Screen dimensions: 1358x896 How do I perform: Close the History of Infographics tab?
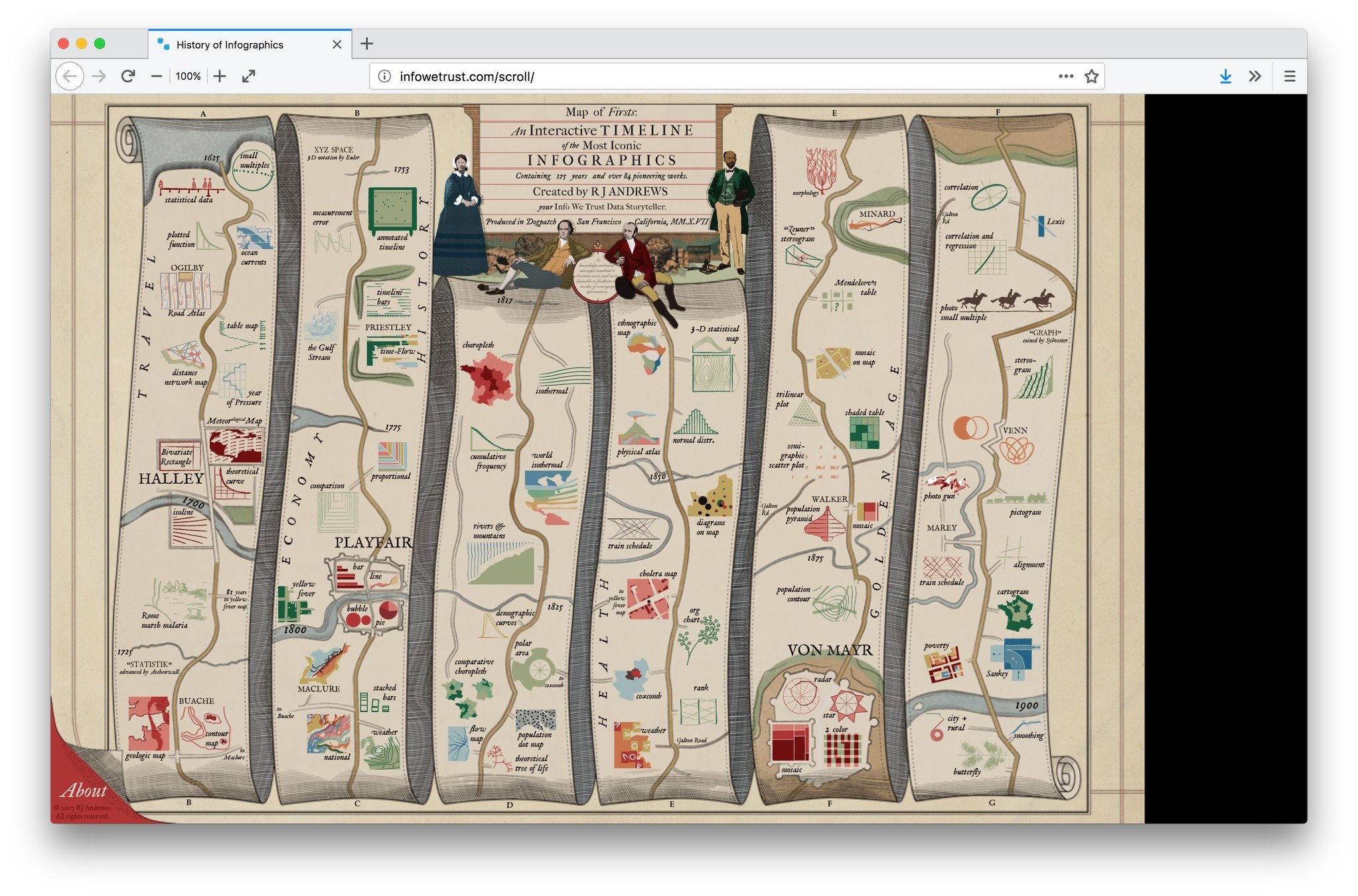pos(337,44)
